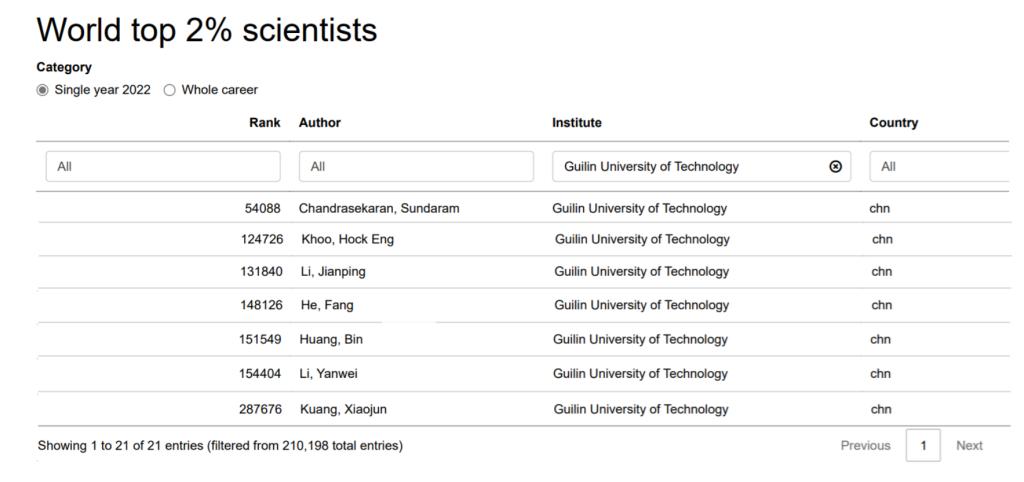Click the He, Fang author entry
Screen dimensions: 1024x482
327,305
